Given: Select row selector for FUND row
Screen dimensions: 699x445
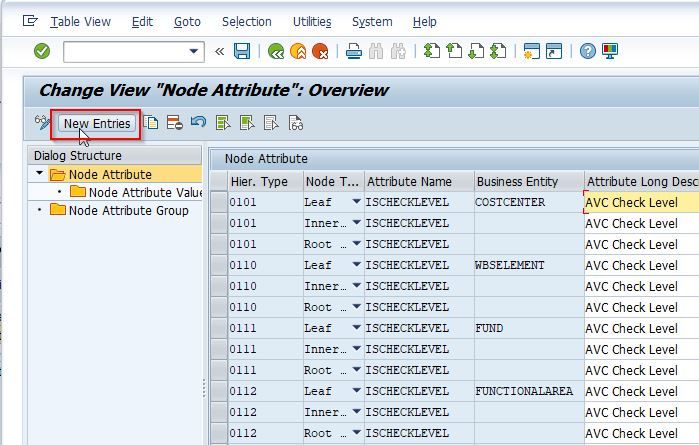Looking at the screenshot, I should [x=219, y=328].
